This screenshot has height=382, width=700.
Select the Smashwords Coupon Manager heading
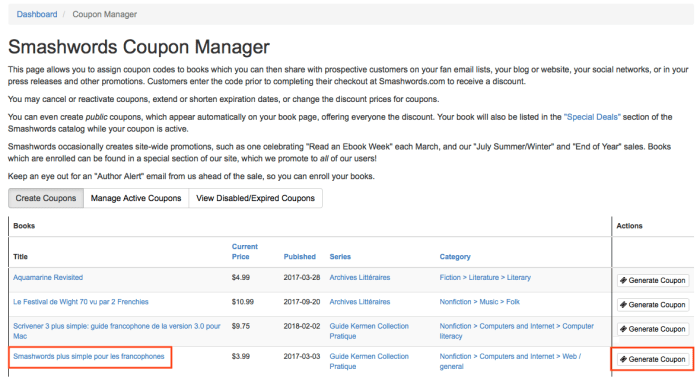pyautogui.click(x=139, y=47)
